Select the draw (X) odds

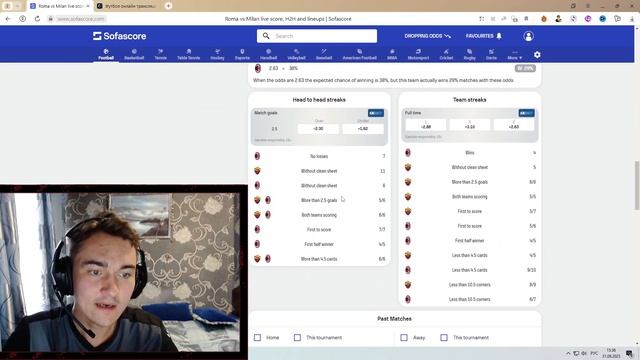coord(470,126)
